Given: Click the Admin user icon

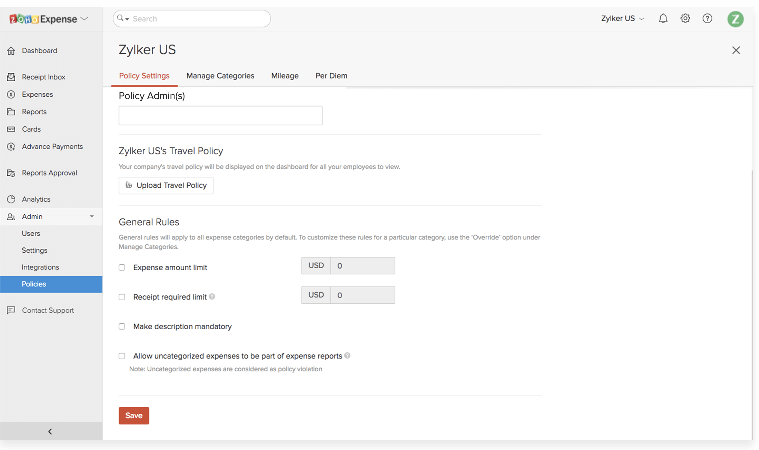Looking at the screenshot, I should (11, 217).
